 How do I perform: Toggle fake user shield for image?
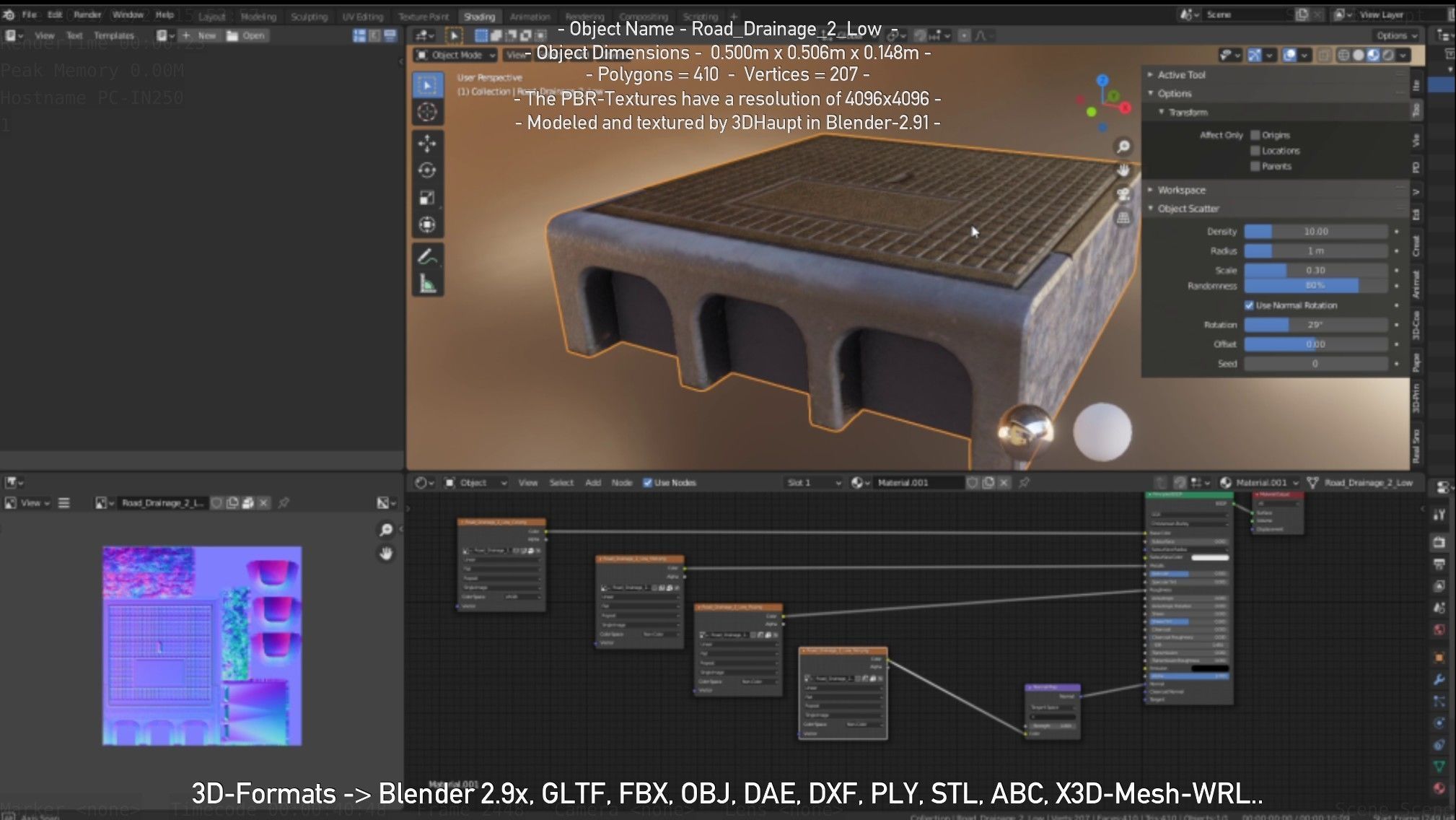(216, 502)
